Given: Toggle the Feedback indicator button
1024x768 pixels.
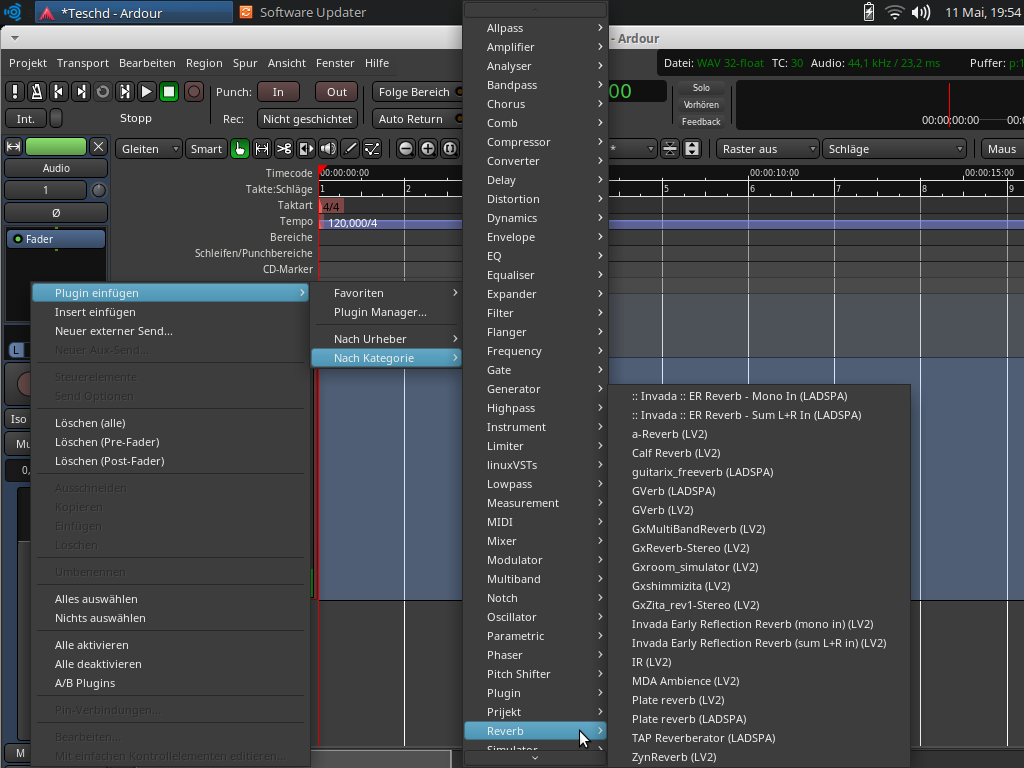Looking at the screenshot, I should pos(701,121).
